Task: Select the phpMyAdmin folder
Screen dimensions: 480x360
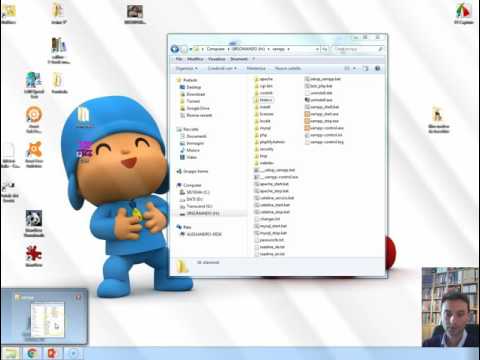Action: (269, 142)
